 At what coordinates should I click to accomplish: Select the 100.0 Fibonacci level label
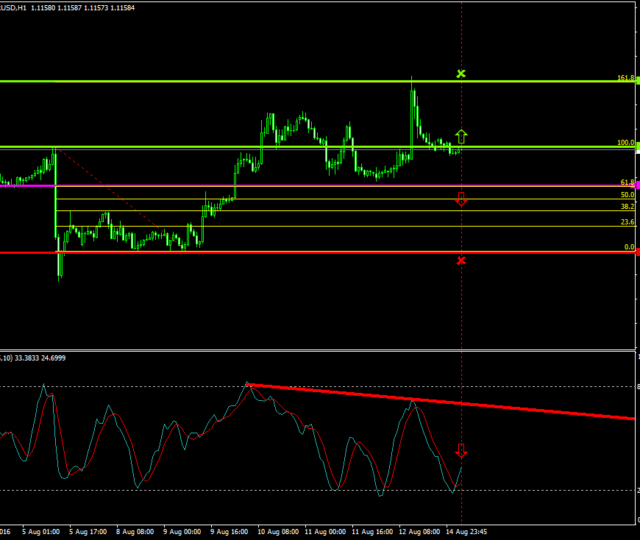point(626,143)
